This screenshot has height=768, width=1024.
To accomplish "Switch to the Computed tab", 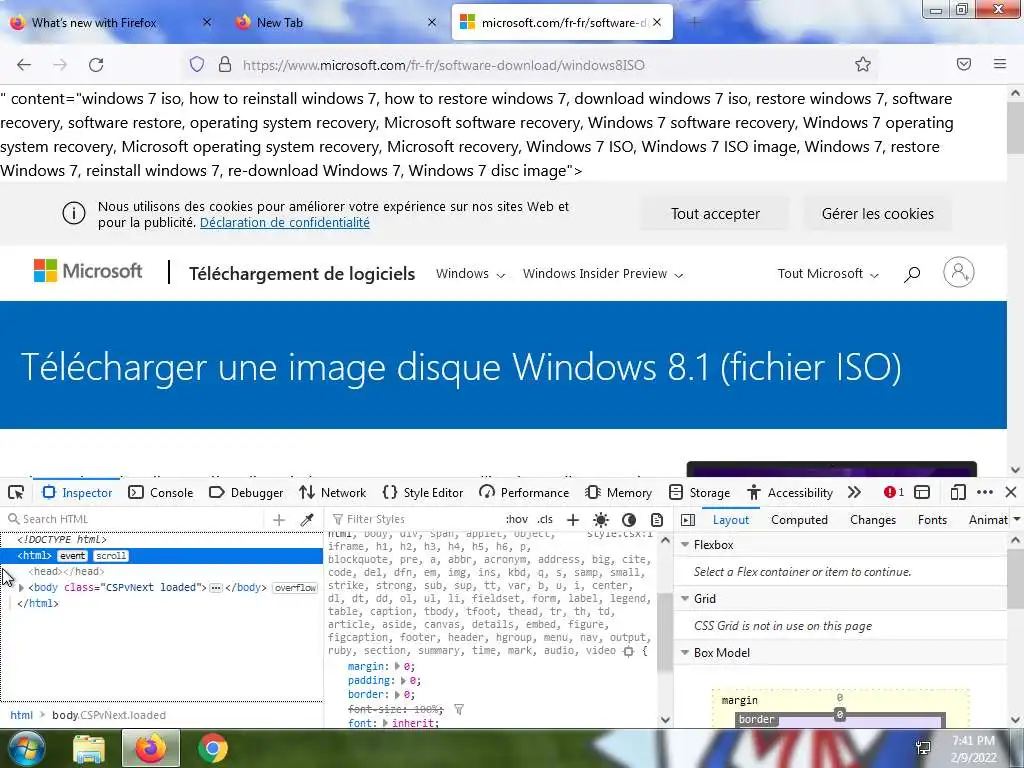I will [x=799, y=520].
